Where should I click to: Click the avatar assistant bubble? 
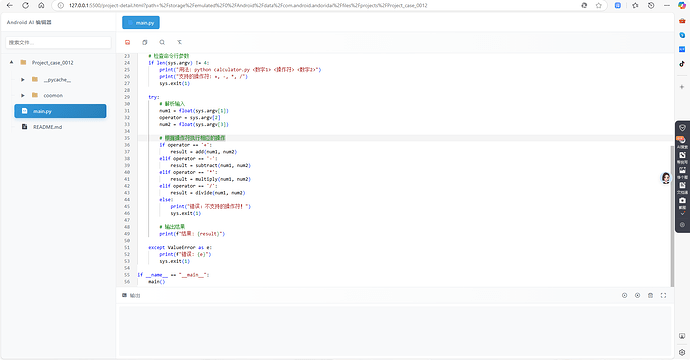666,178
